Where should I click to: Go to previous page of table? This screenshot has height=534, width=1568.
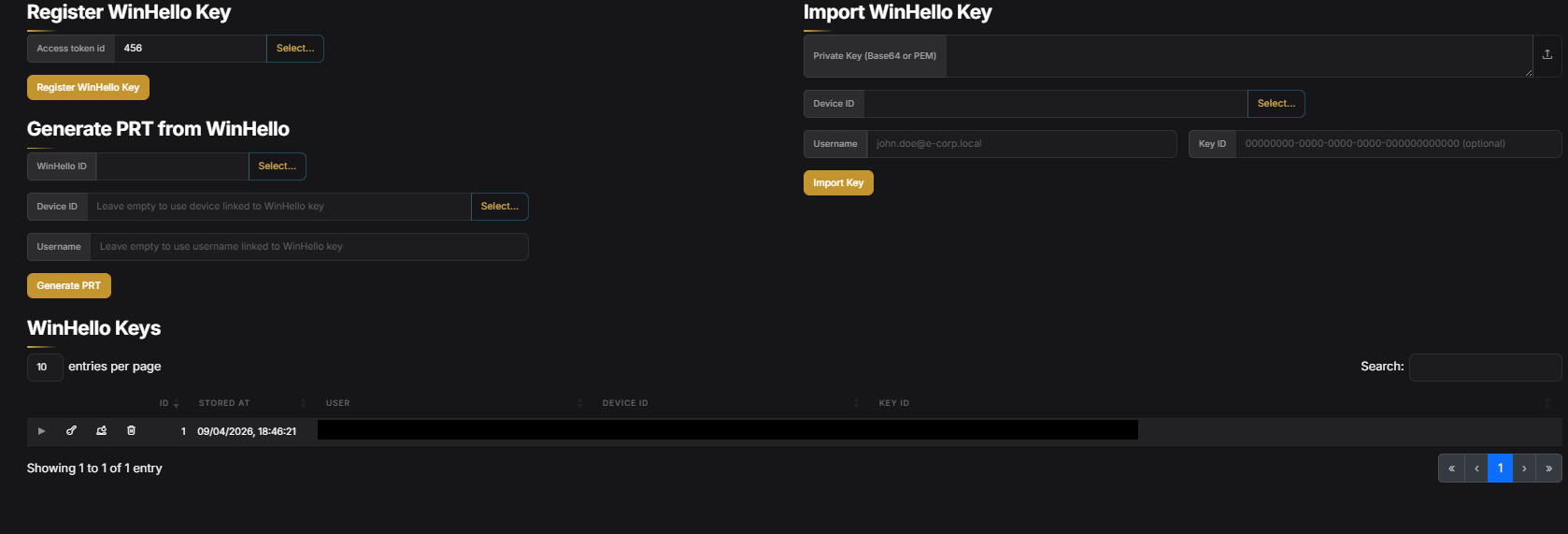(1476, 469)
